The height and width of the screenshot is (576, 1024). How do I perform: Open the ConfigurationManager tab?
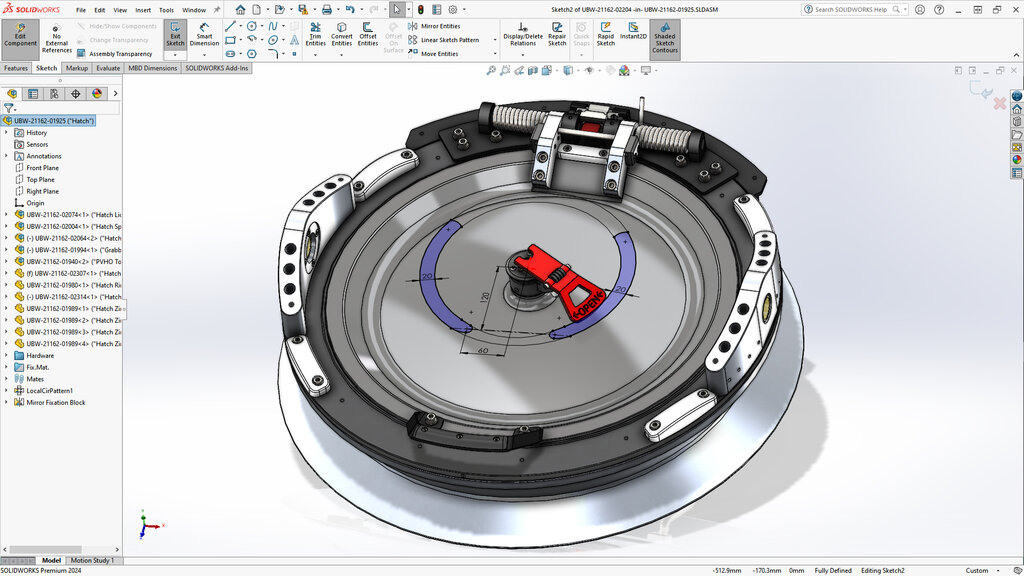coord(54,93)
